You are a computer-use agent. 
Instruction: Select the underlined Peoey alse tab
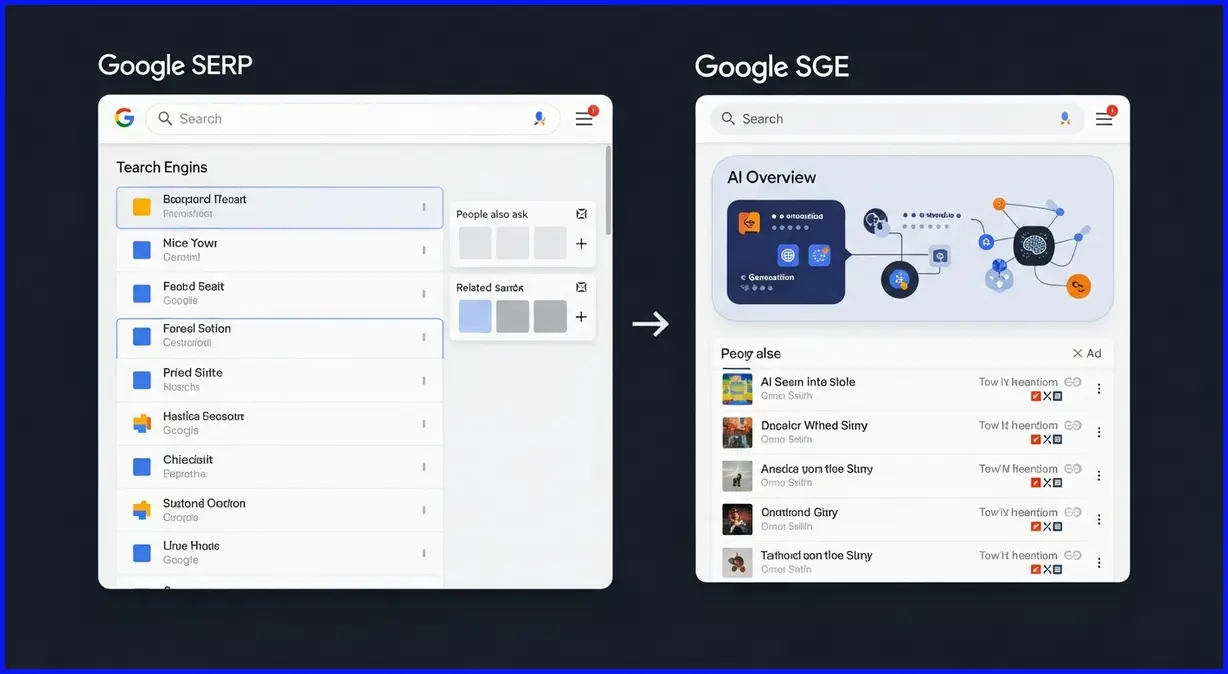(751, 354)
